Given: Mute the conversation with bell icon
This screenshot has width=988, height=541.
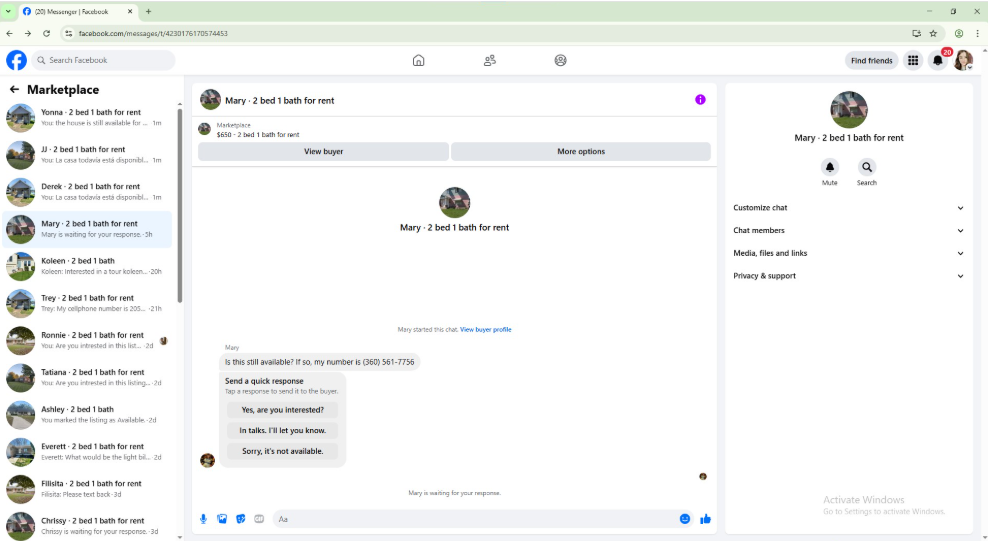Looking at the screenshot, I should click(829, 167).
